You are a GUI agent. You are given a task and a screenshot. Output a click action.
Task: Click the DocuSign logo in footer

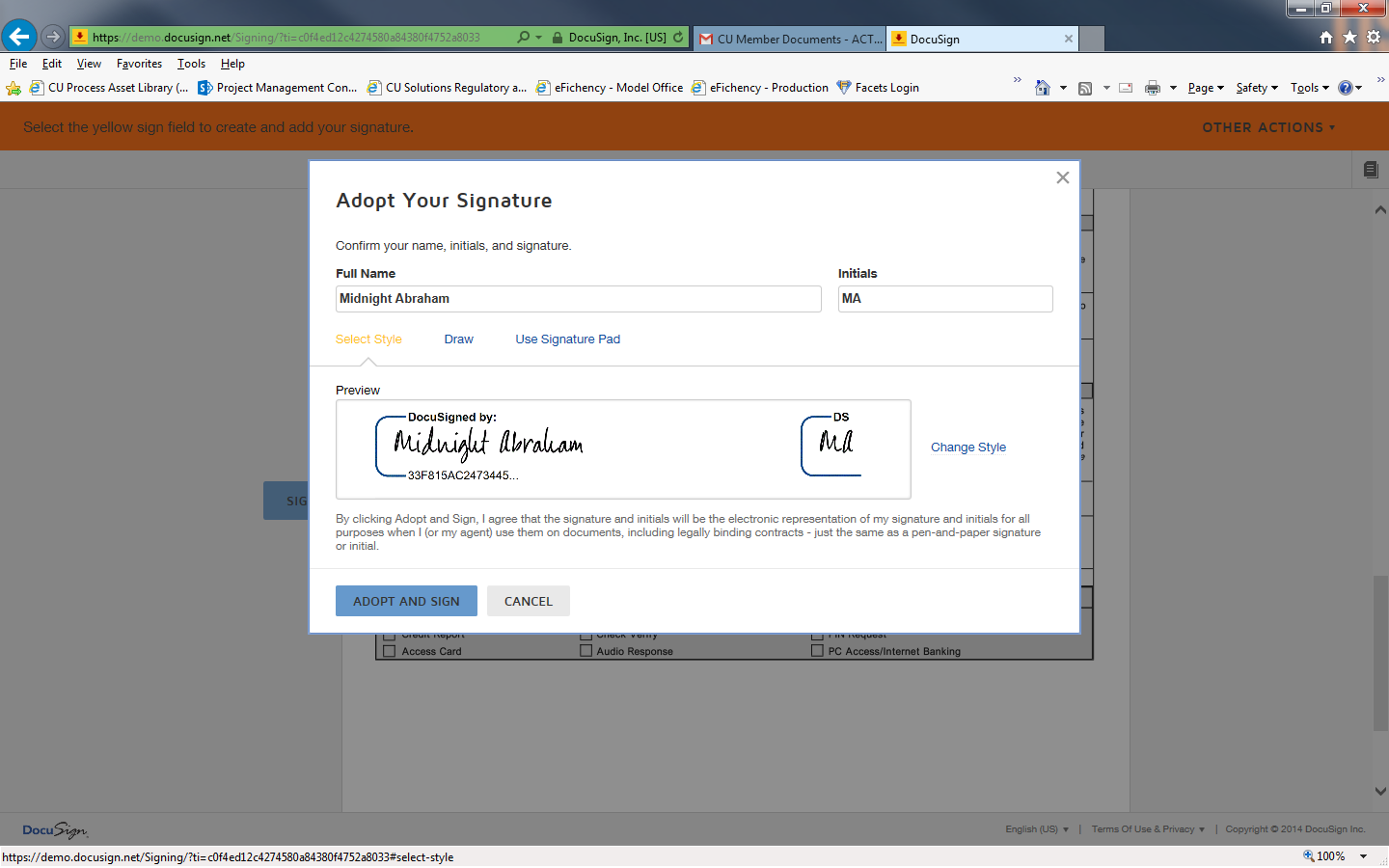point(55,830)
